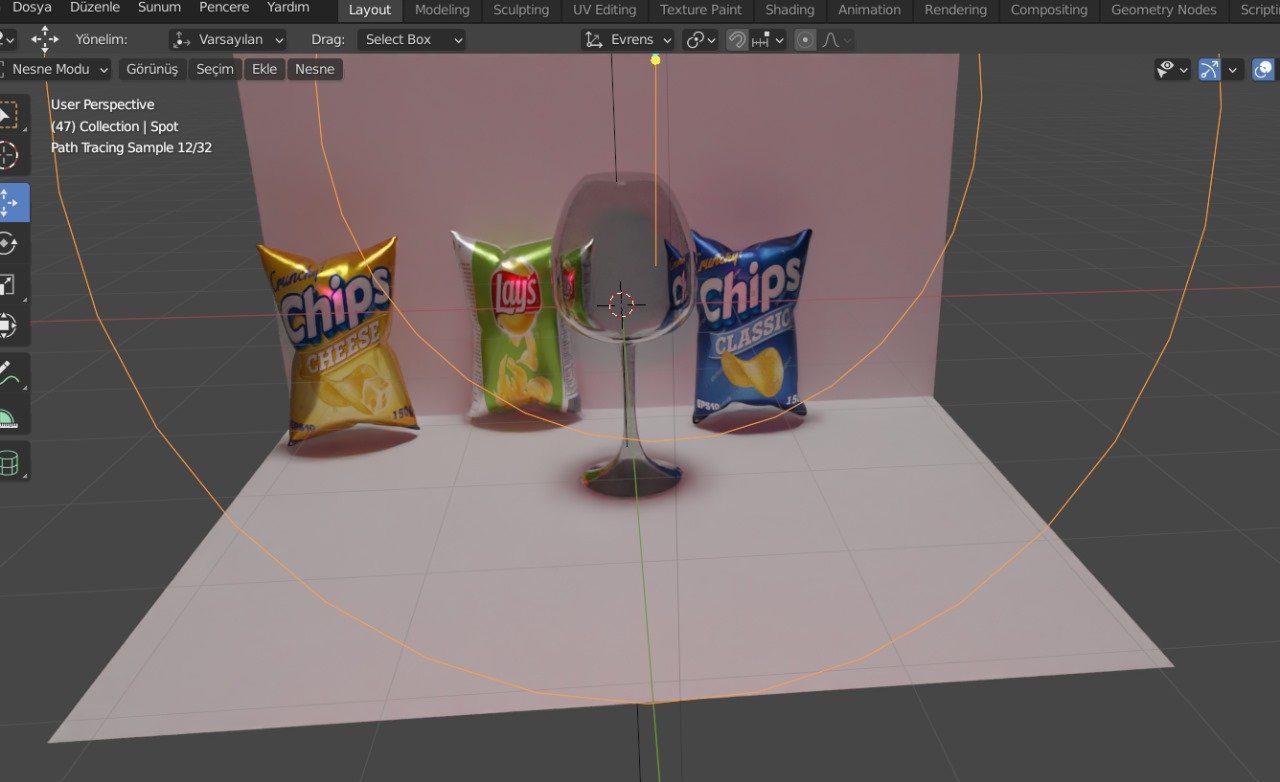Toggle snapping magnet in header
This screenshot has width=1280, height=782.
pos(737,40)
